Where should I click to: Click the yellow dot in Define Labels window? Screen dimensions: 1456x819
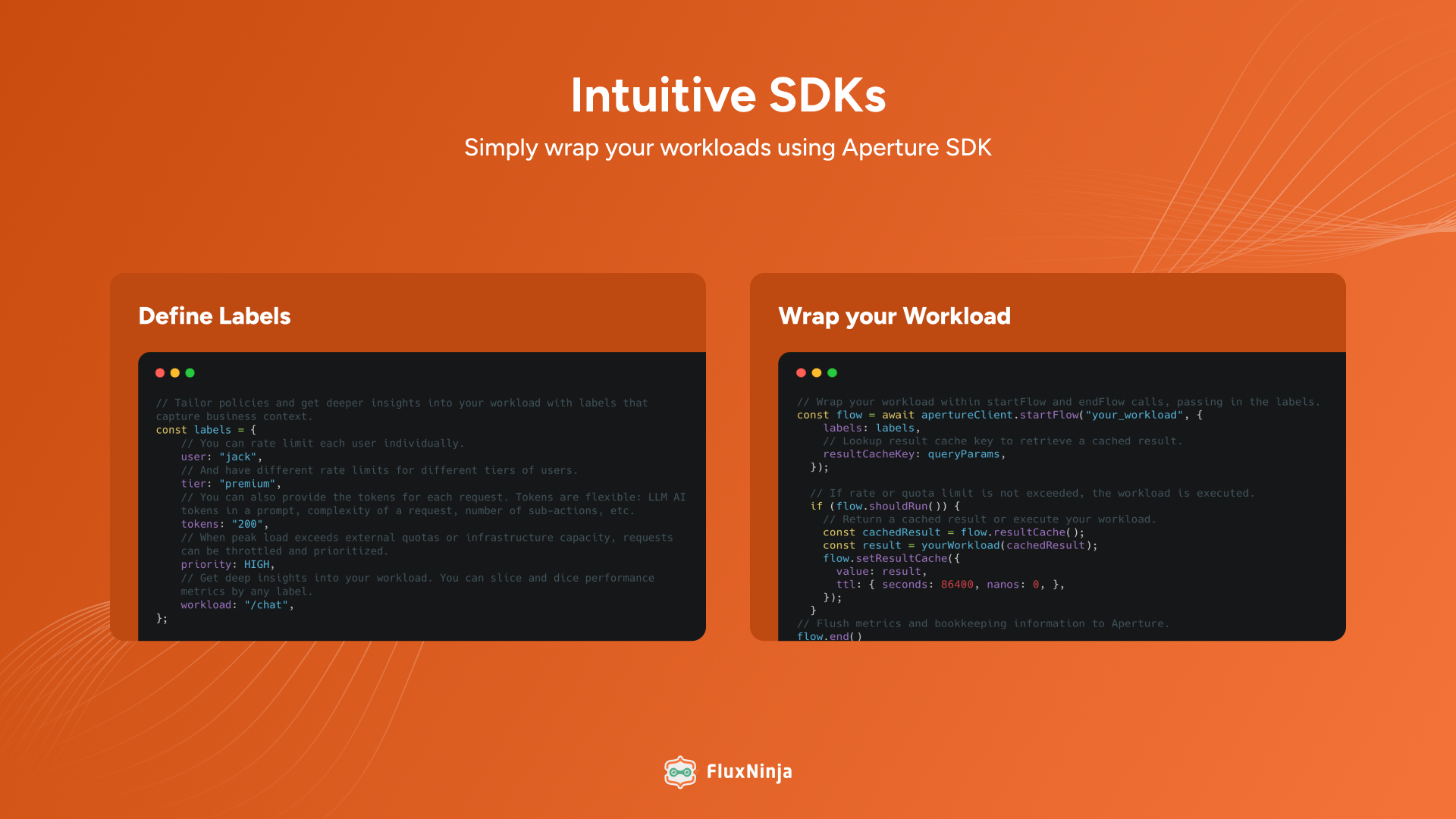tap(175, 372)
